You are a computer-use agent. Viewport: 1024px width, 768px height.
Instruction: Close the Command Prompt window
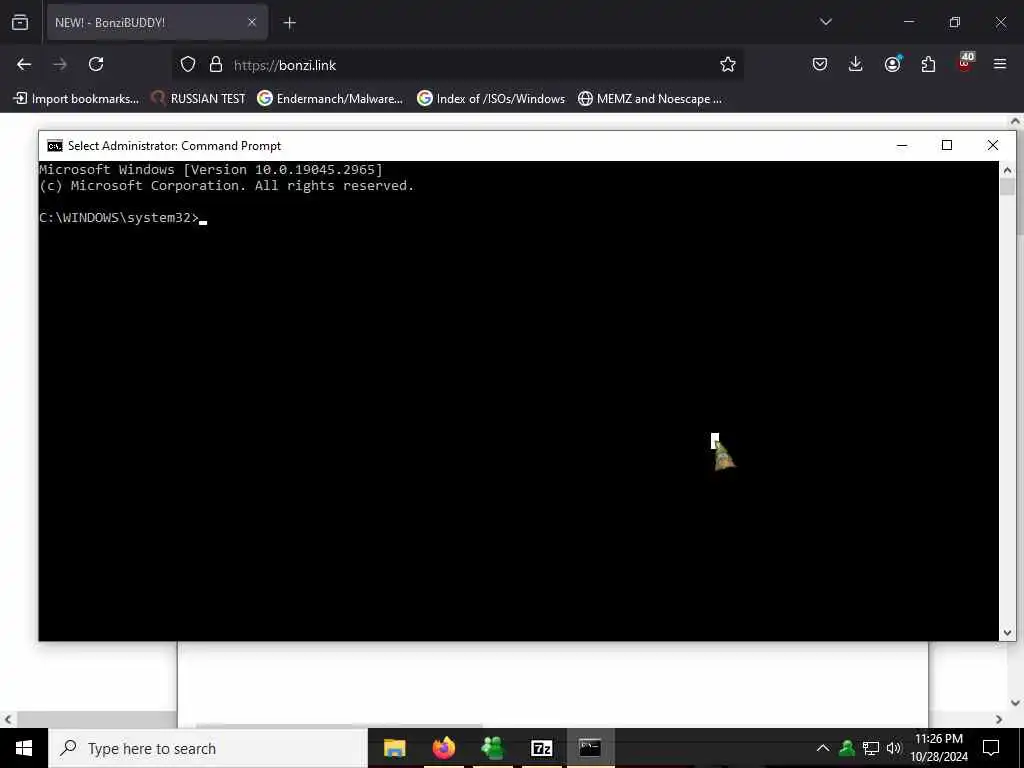pos(993,146)
